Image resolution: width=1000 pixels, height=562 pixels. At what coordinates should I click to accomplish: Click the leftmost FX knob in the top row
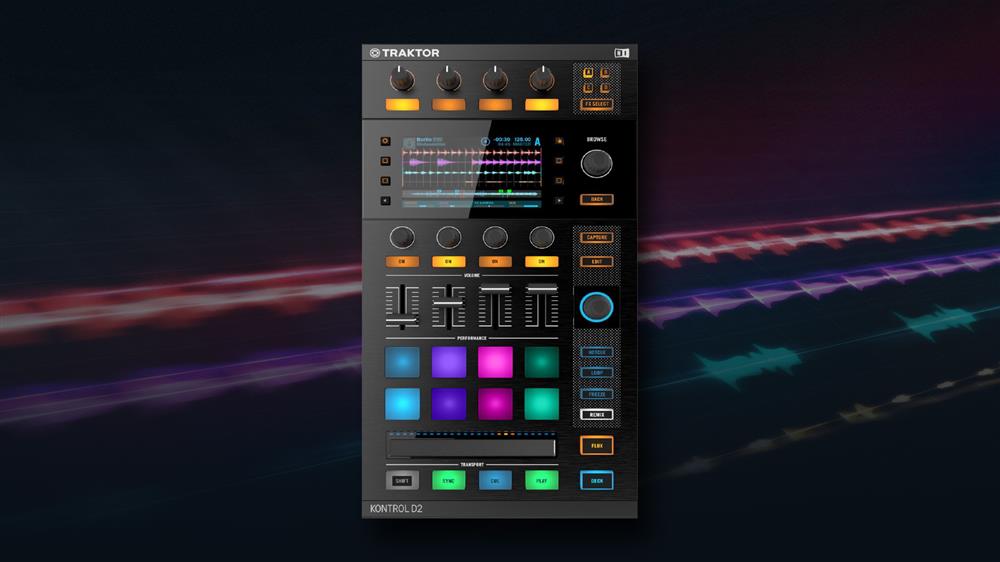(402, 80)
